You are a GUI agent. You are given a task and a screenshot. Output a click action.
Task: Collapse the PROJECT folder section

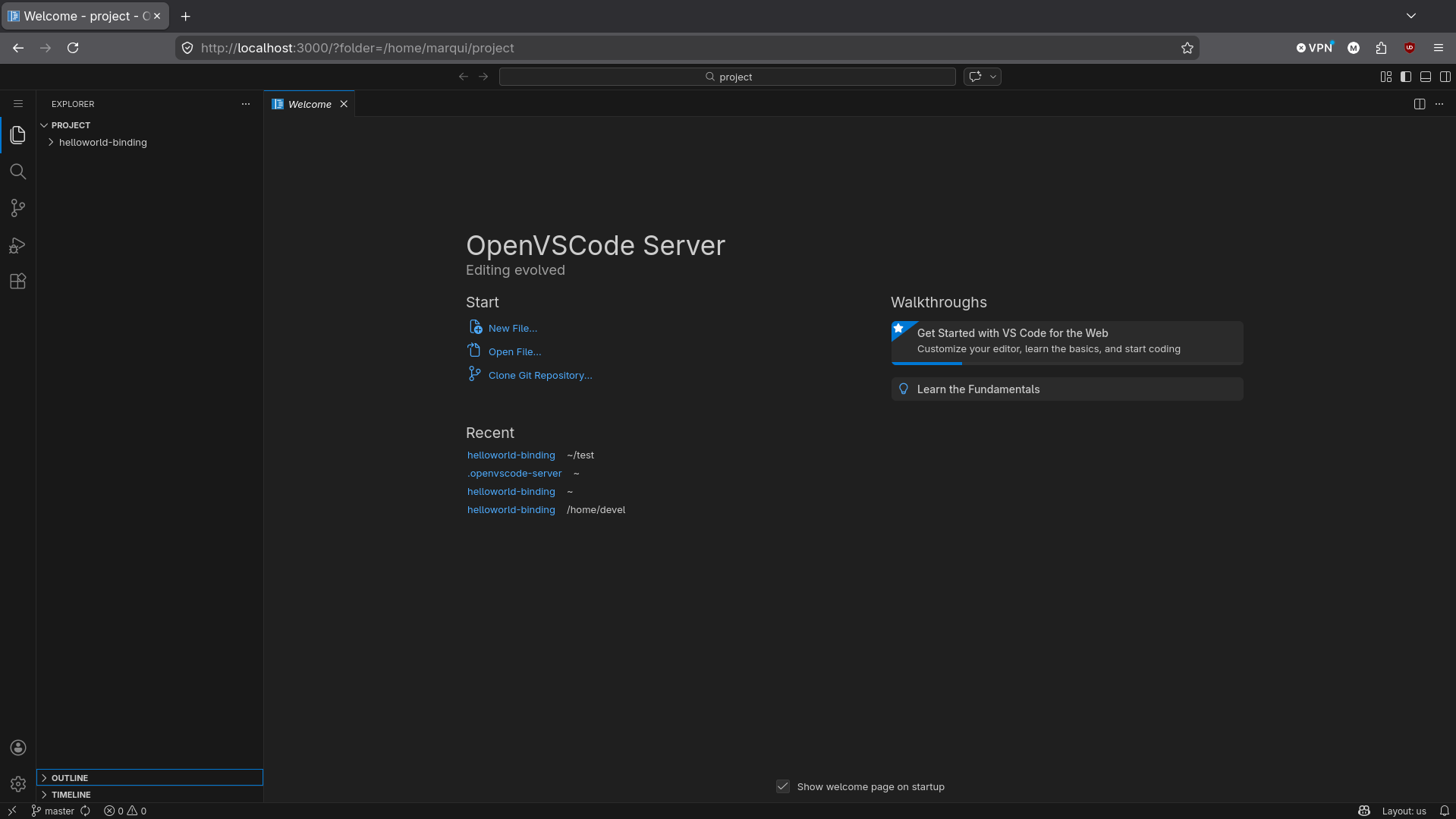point(149,125)
